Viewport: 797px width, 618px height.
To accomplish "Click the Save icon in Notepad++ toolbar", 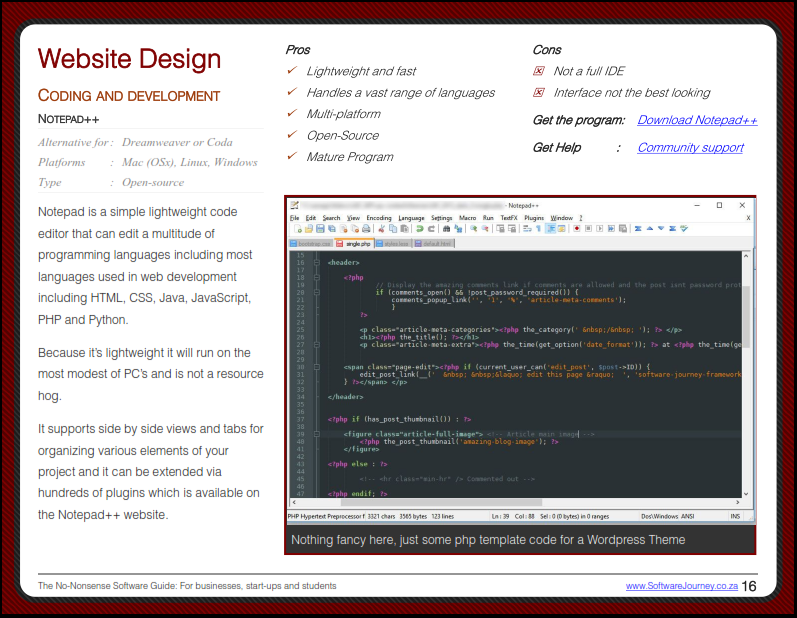I will pyautogui.click(x=320, y=229).
